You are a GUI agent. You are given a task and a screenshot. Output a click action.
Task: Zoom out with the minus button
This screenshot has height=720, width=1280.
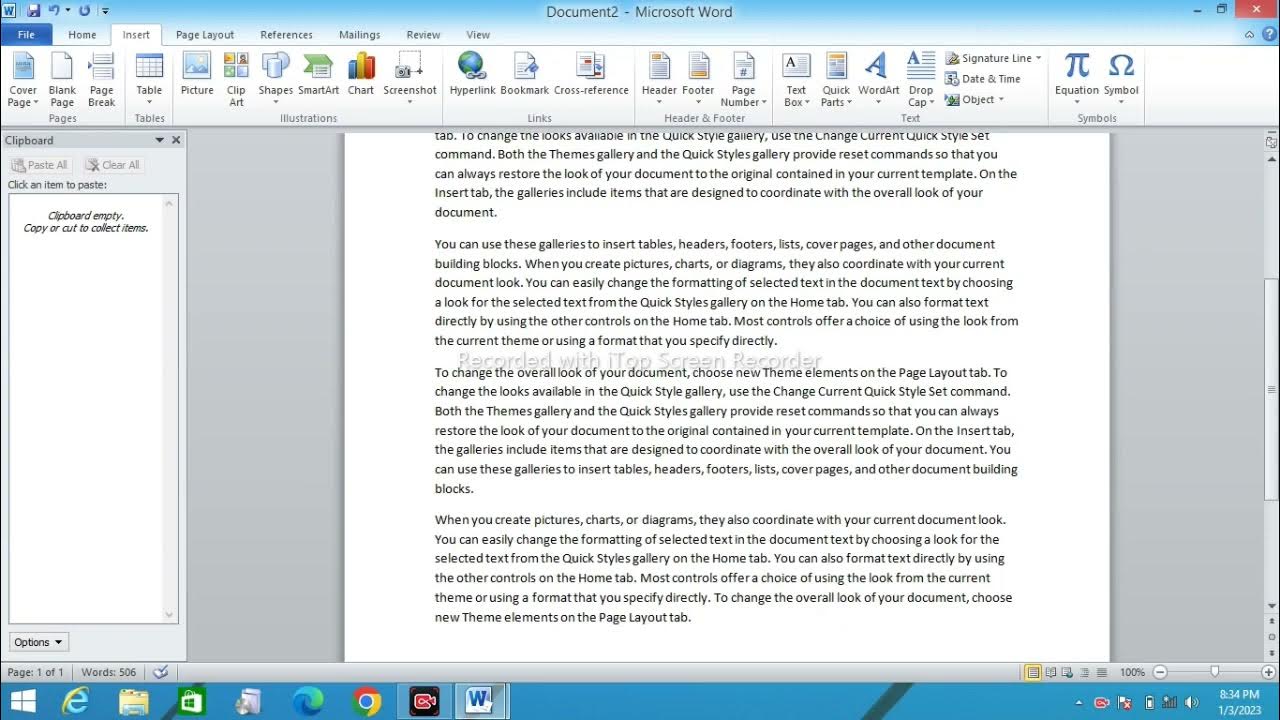click(x=1160, y=672)
